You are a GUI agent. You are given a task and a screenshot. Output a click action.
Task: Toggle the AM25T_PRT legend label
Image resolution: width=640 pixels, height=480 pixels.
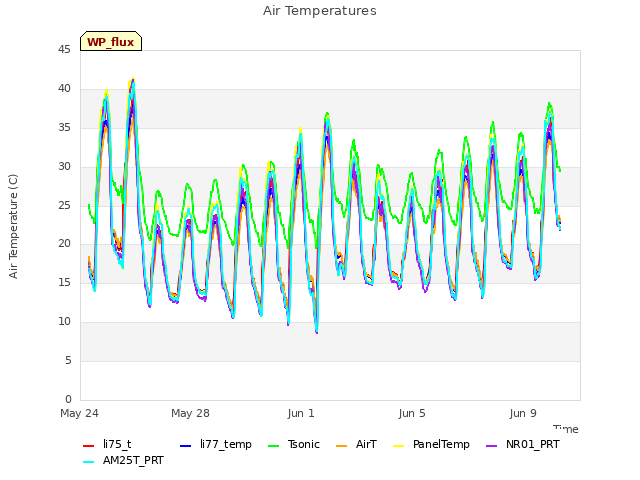[x=133, y=460]
